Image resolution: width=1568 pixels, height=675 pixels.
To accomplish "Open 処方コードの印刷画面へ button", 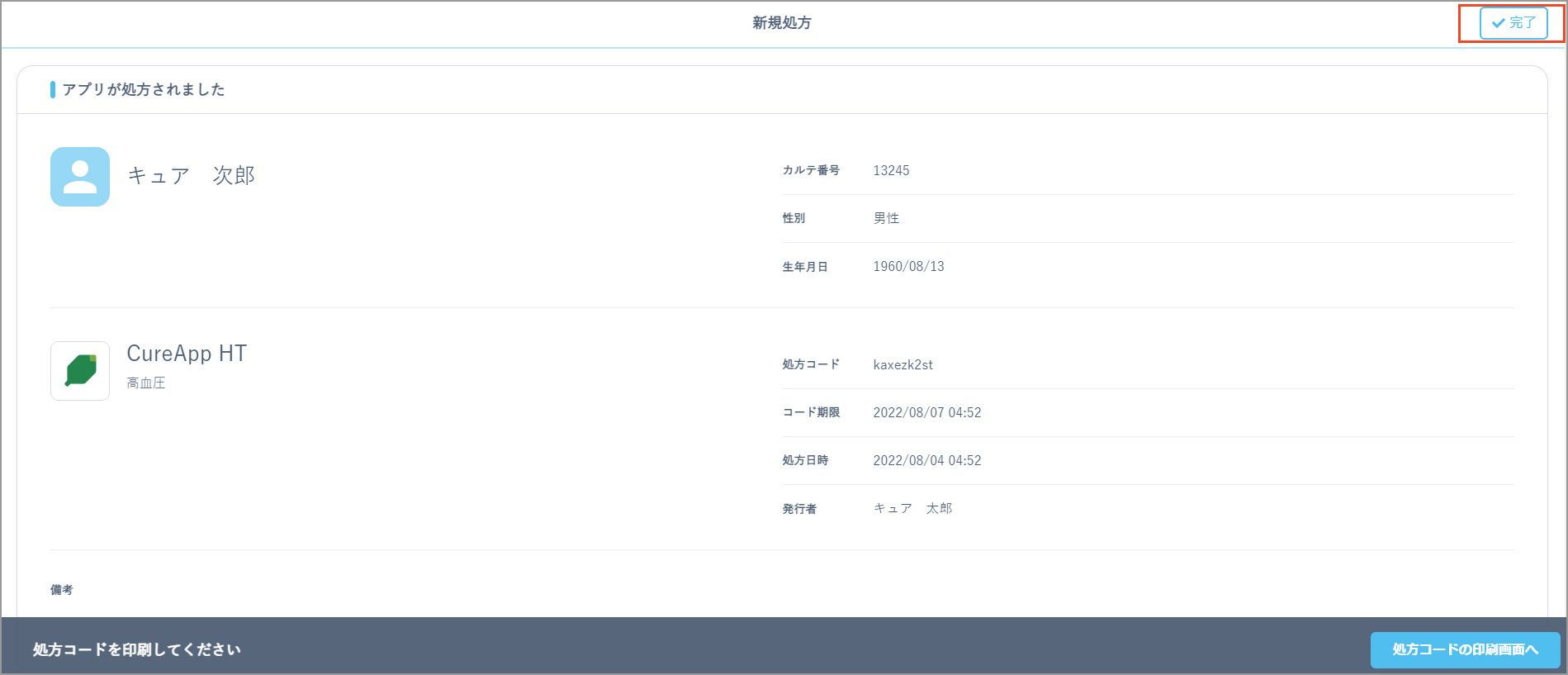I will click(x=1465, y=649).
